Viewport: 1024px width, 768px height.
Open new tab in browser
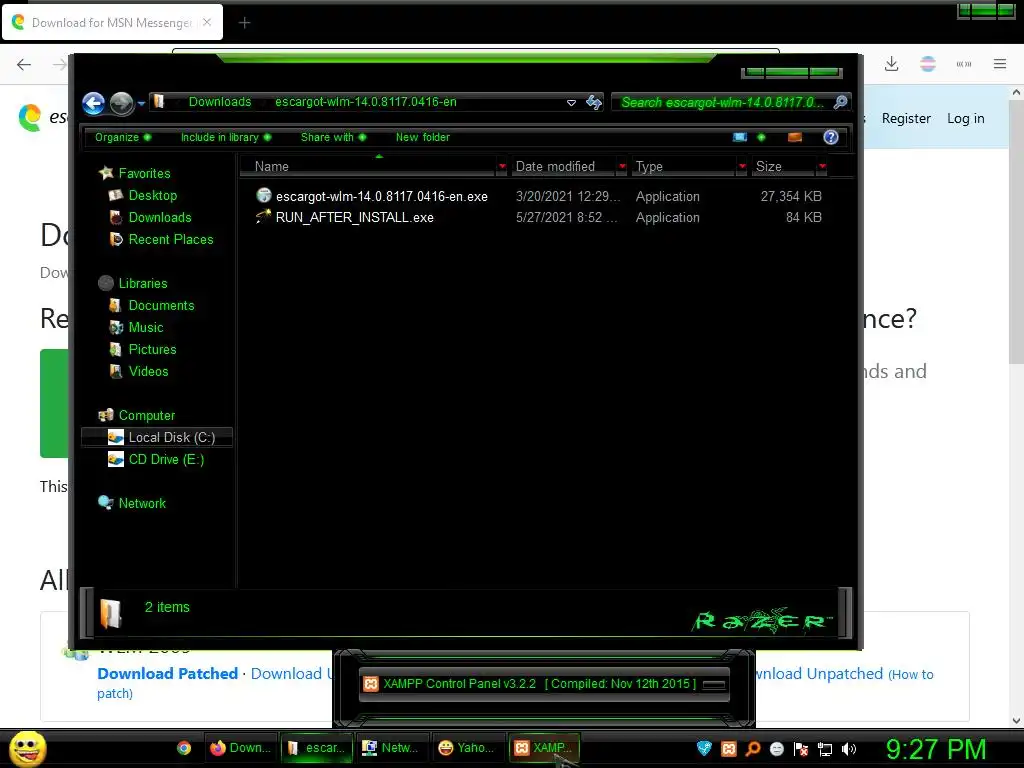pyautogui.click(x=244, y=23)
